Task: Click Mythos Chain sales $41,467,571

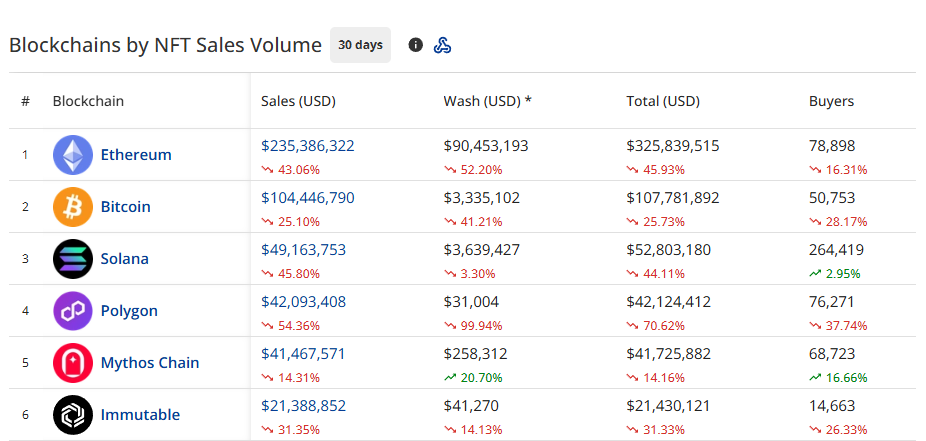Action: [x=303, y=354]
